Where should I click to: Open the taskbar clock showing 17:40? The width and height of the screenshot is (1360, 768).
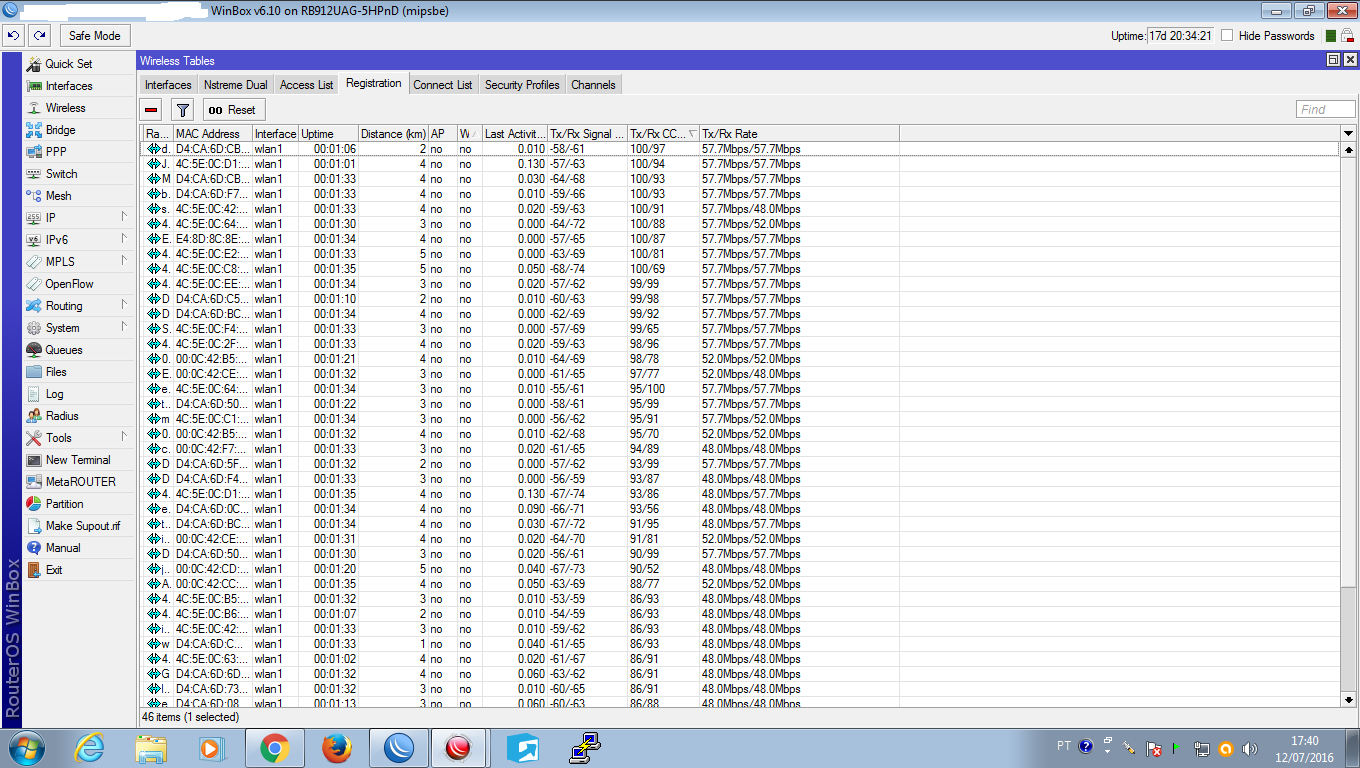pyautogui.click(x=1304, y=748)
